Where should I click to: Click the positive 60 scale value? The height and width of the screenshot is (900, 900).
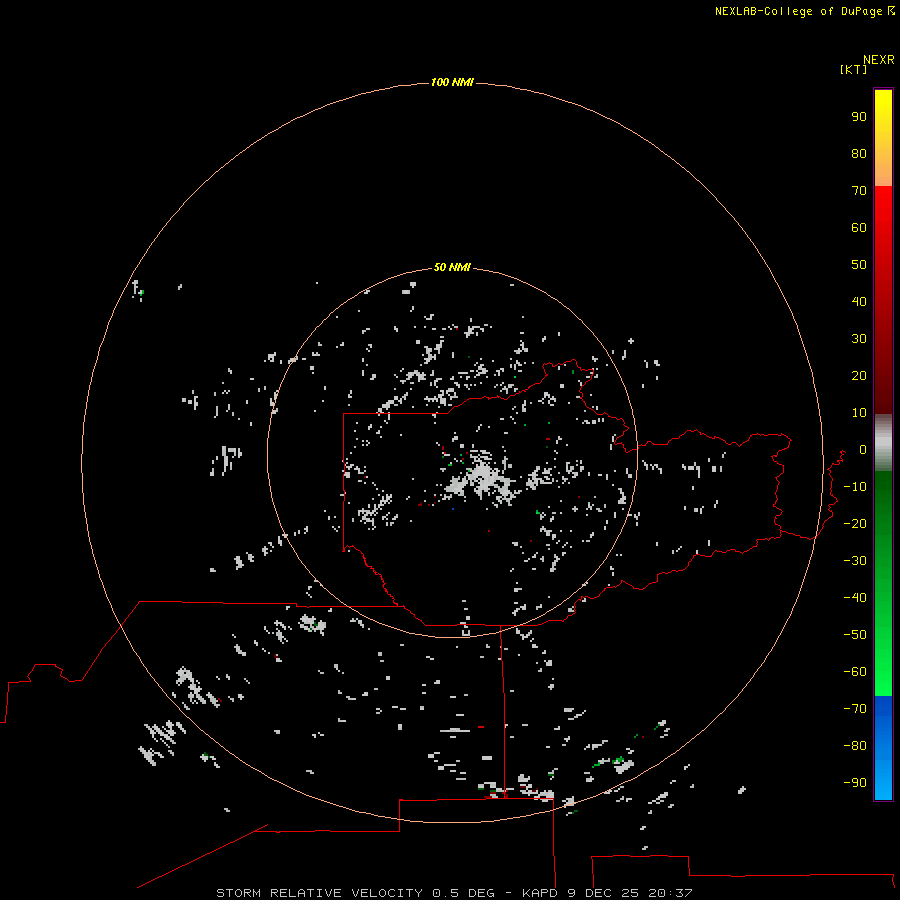click(x=859, y=227)
